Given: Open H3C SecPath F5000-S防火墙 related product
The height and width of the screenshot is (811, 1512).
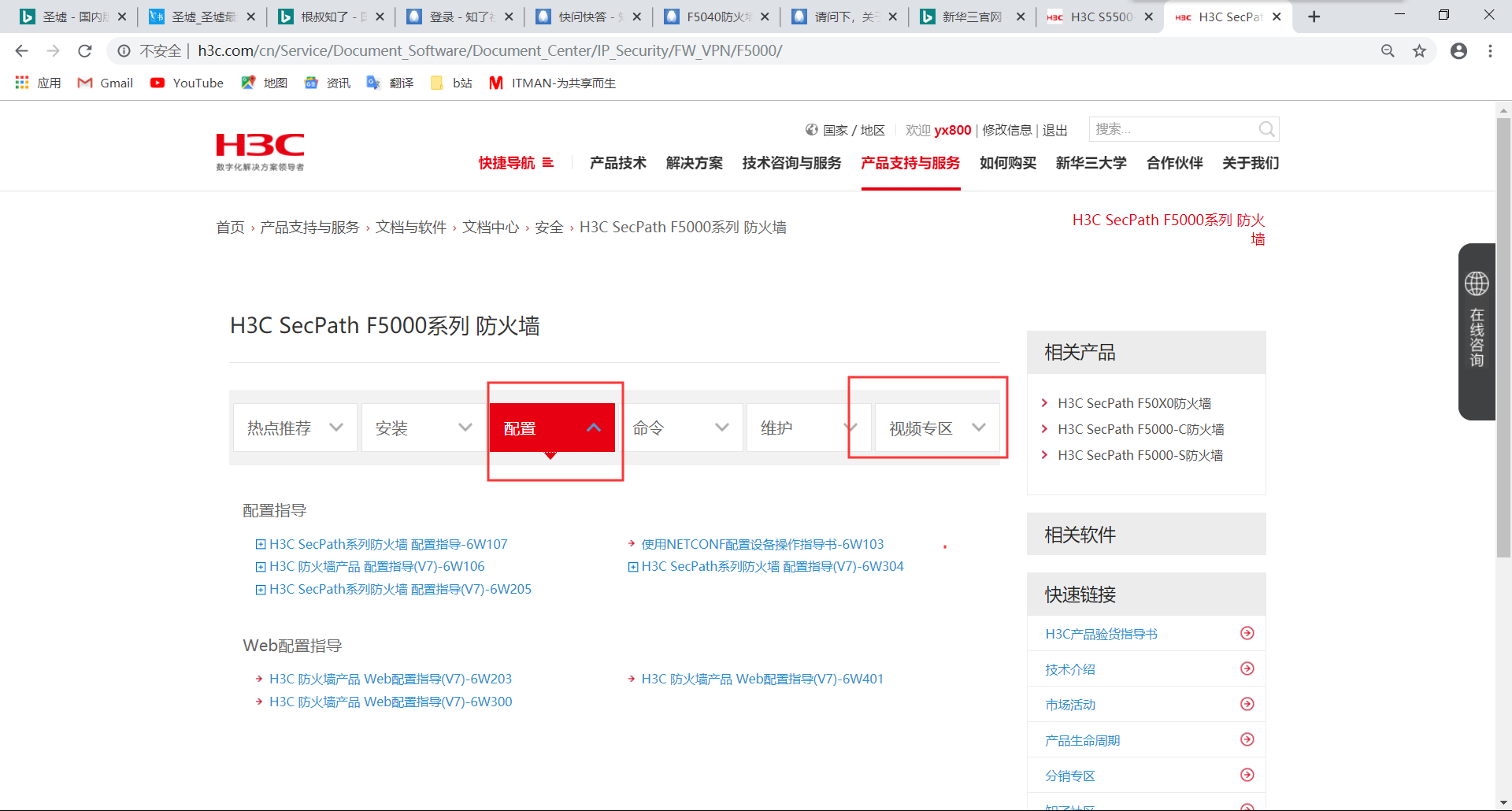Looking at the screenshot, I should click(1140, 455).
